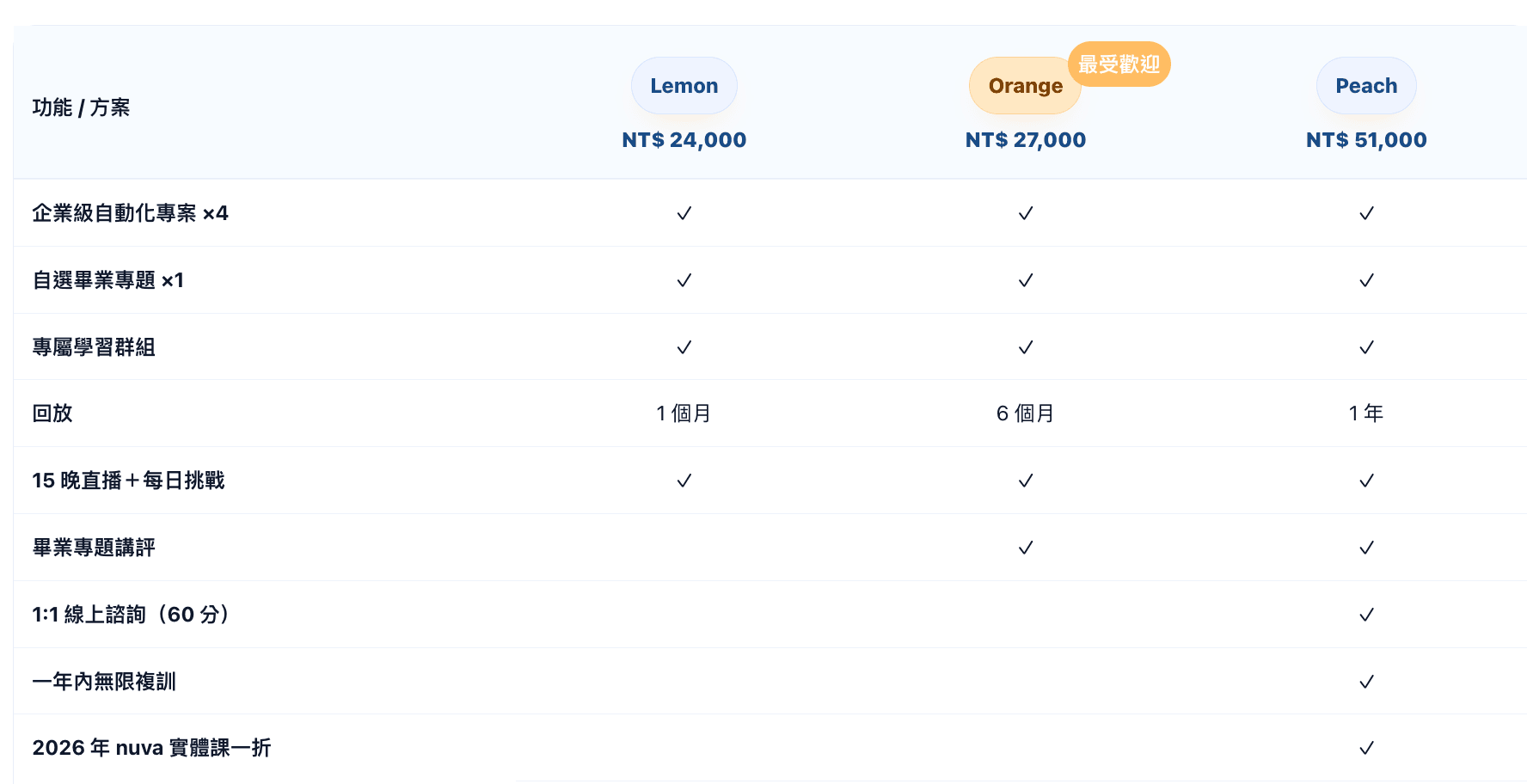Click the 功能 / 方案 header label
This screenshot has width=1527, height=784.
click(x=81, y=107)
